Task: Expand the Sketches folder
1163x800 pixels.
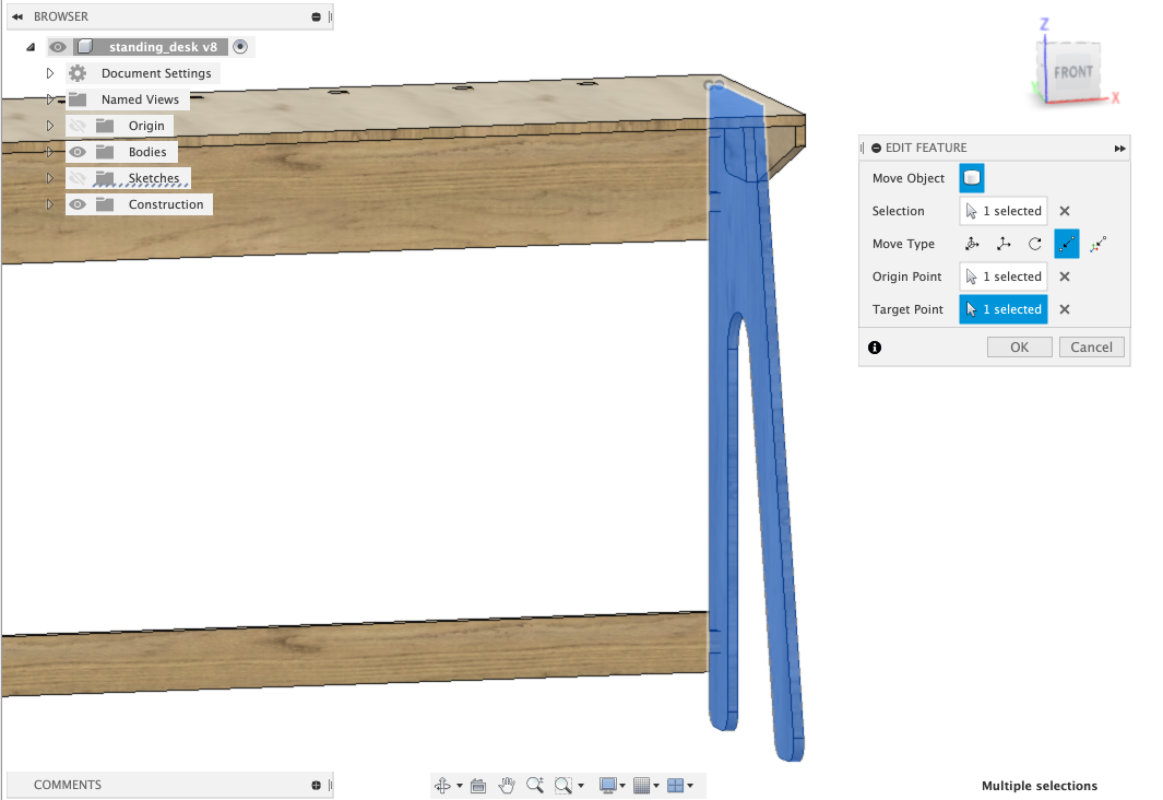Action: 50,178
